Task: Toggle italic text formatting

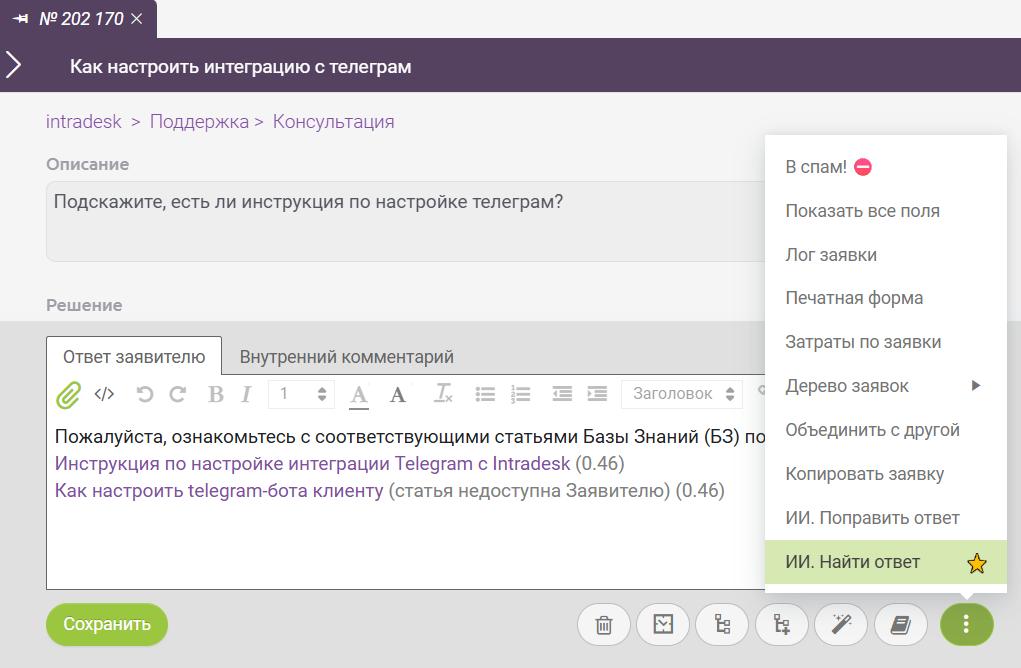Action: [246, 394]
